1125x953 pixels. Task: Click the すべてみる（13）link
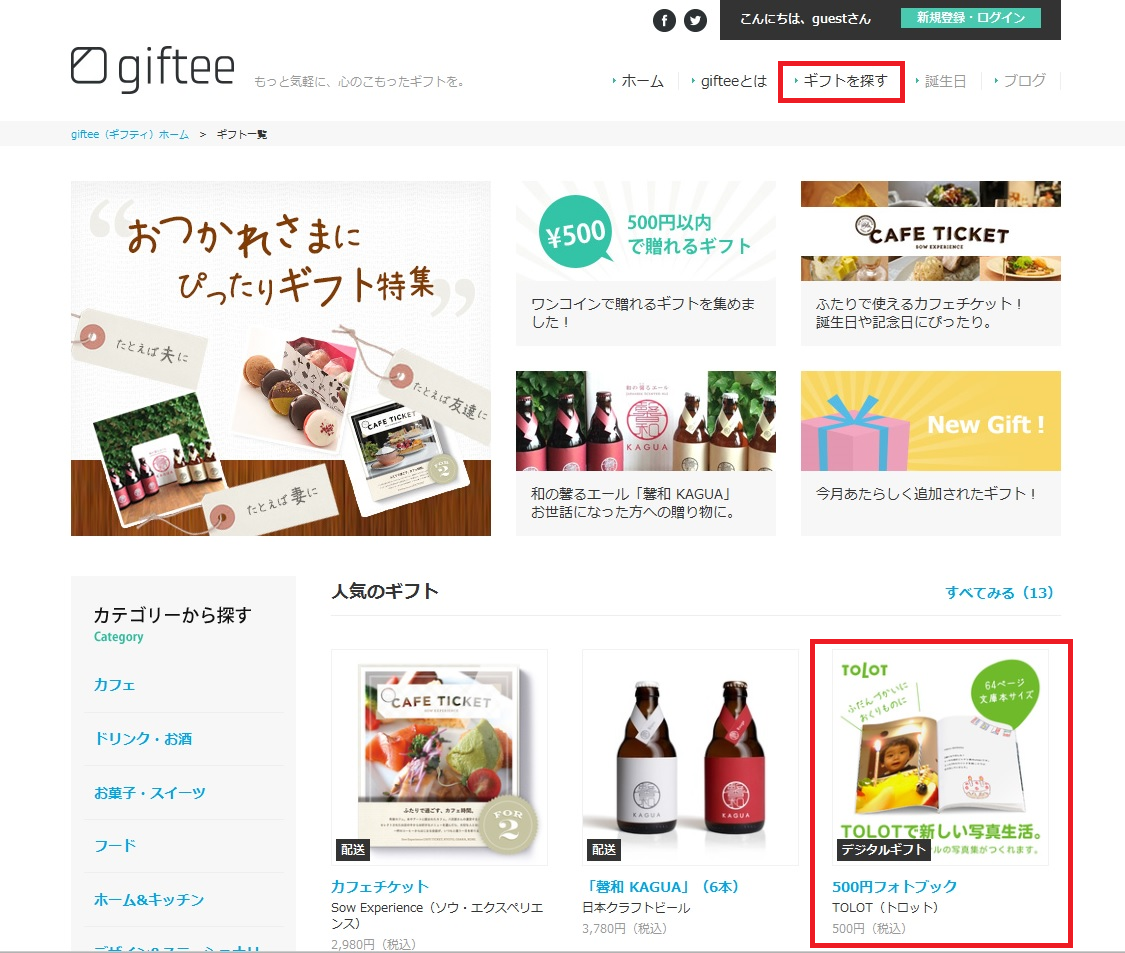pos(999,593)
